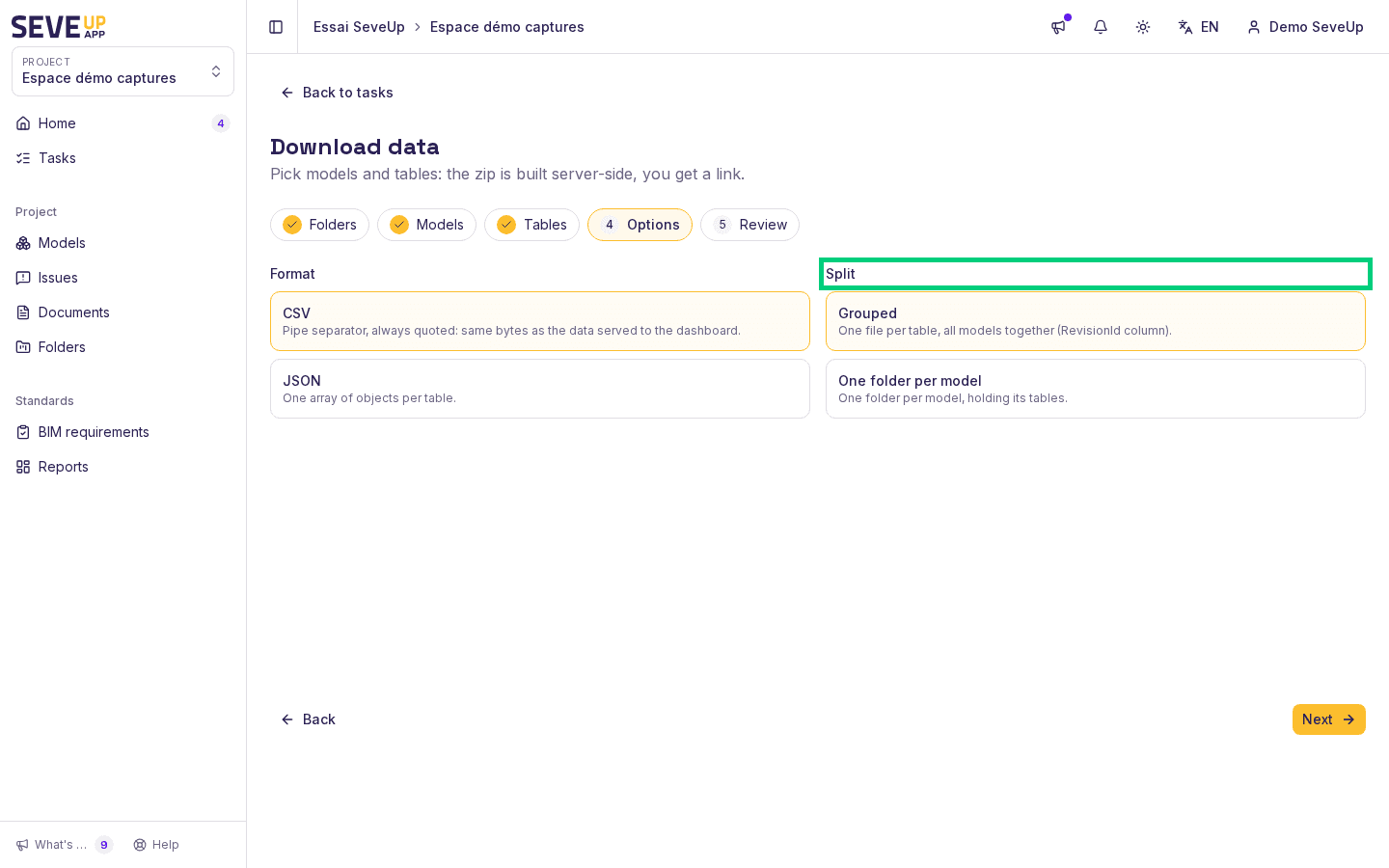1389x868 pixels.
Task: Open Tasks from the sidebar
Action: (123, 158)
